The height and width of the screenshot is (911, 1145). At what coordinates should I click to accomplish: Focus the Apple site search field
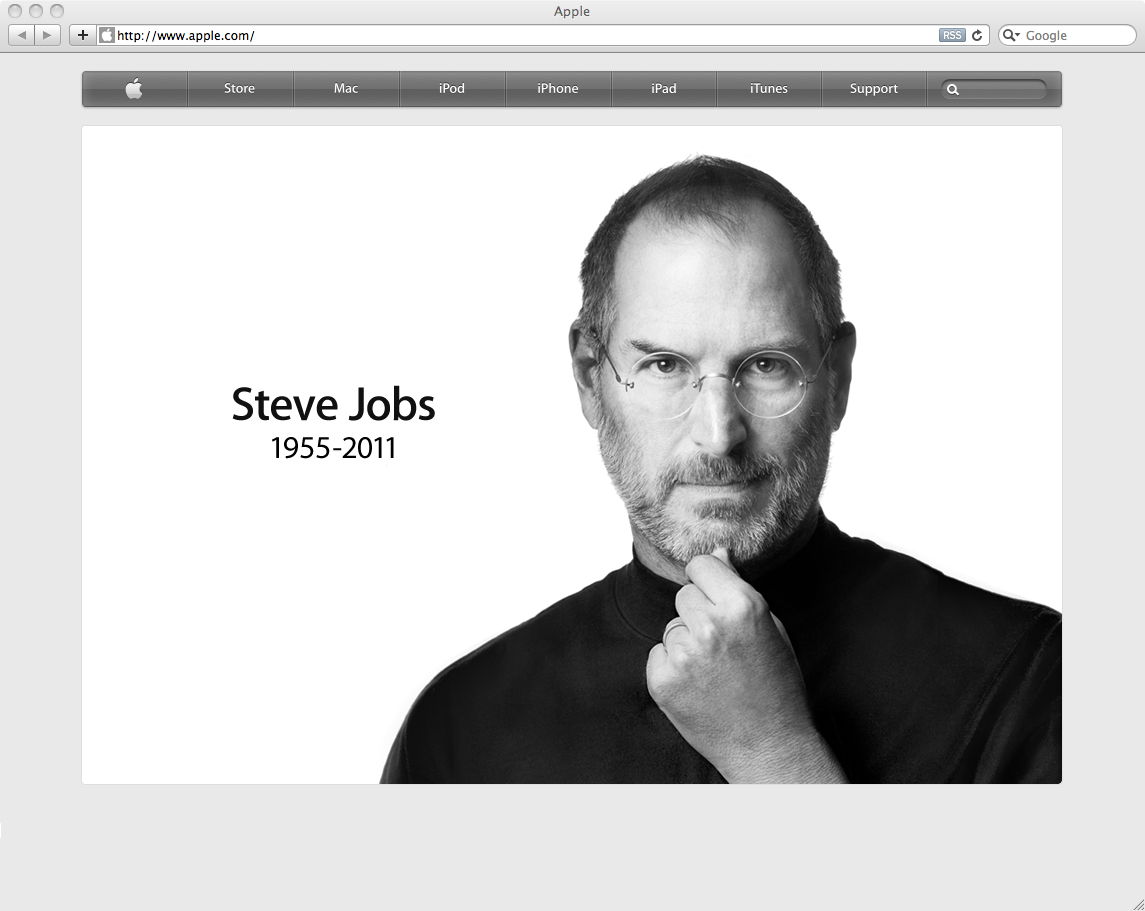point(995,89)
